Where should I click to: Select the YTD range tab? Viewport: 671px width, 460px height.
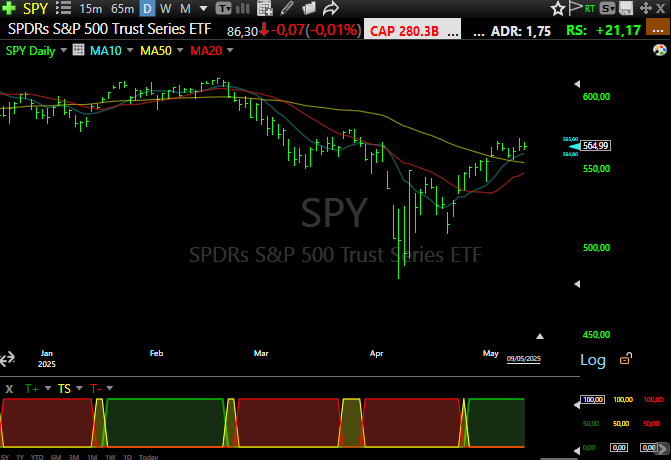(37, 457)
